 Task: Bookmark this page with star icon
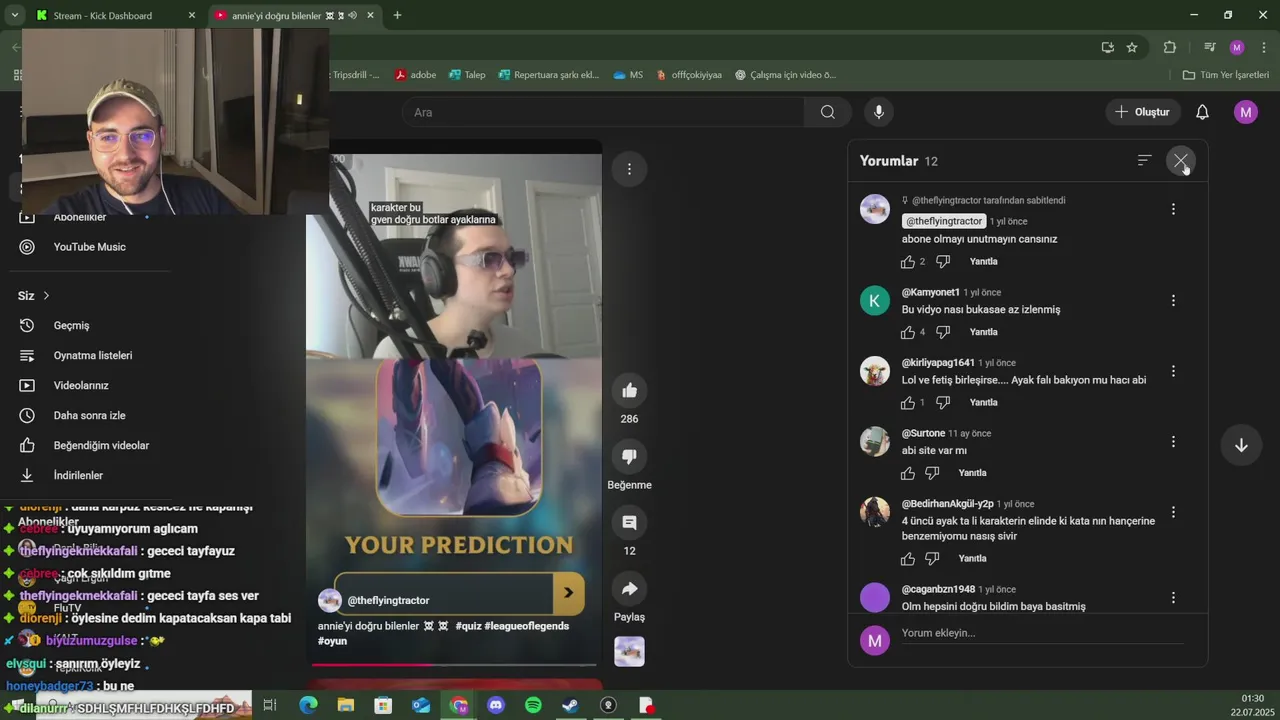click(1132, 47)
